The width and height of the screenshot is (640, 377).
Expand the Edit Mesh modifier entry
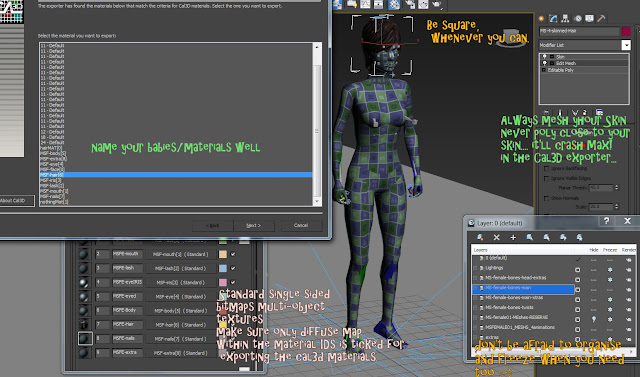point(552,63)
